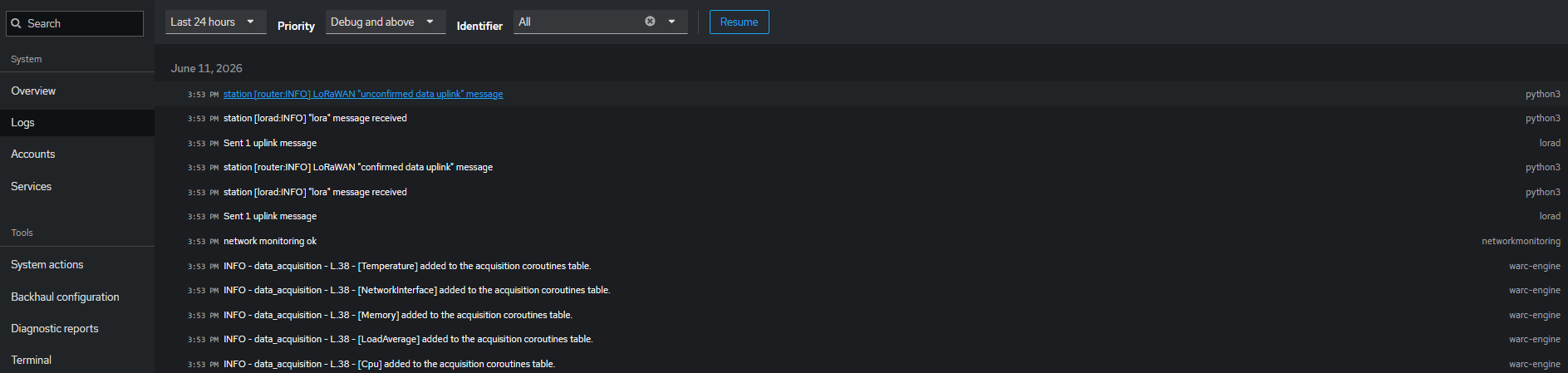Open Diagnostic reports in the sidebar
Viewport: 1568px width, 373px height.
coord(77,328)
